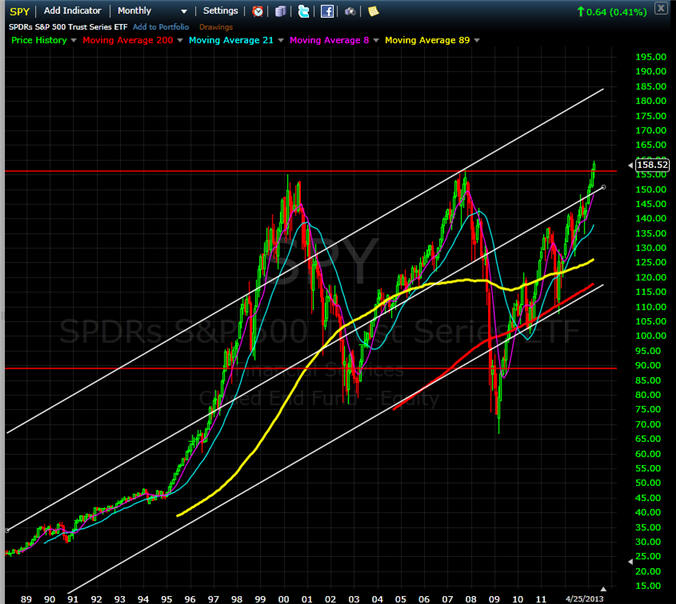The width and height of the screenshot is (676, 604).
Task: Select the Moving Average 89 label
Action: coord(427,40)
